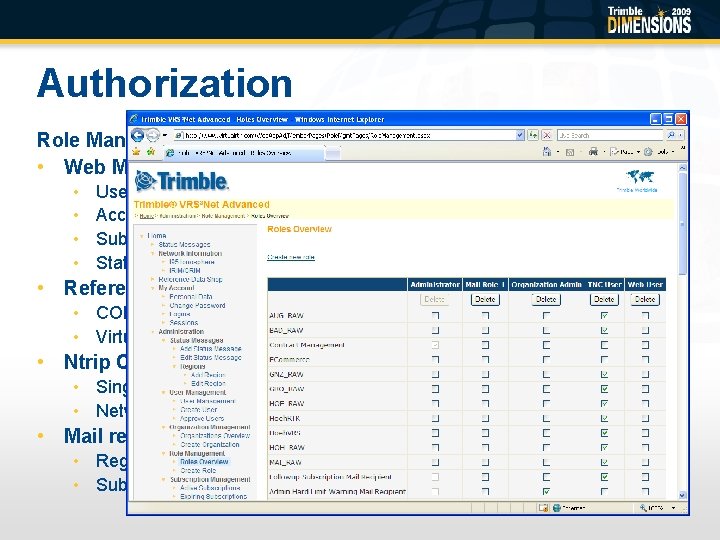Image resolution: width=720 pixels, height=540 pixels.
Task: Click the status bar security icon
Action: pyautogui.click(x=543, y=507)
